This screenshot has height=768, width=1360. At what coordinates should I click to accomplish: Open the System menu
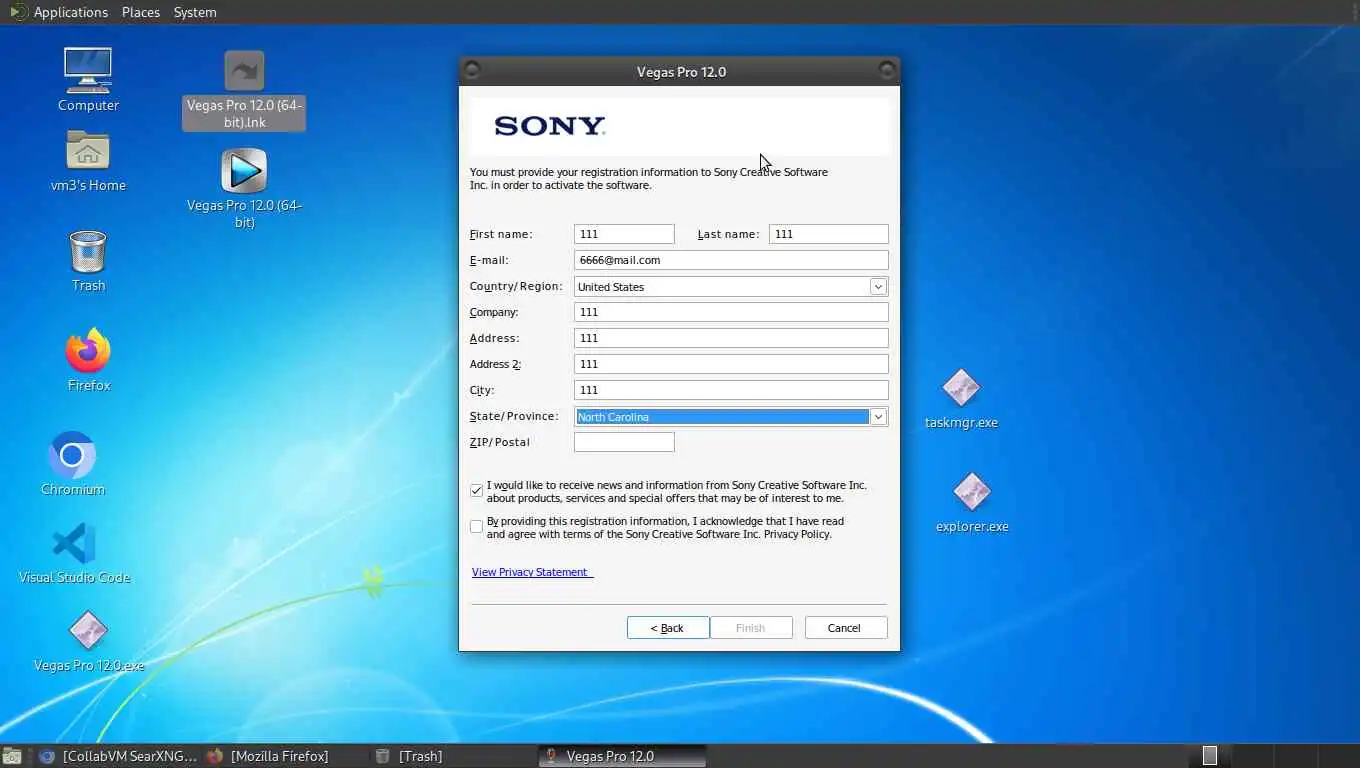pos(195,12)
